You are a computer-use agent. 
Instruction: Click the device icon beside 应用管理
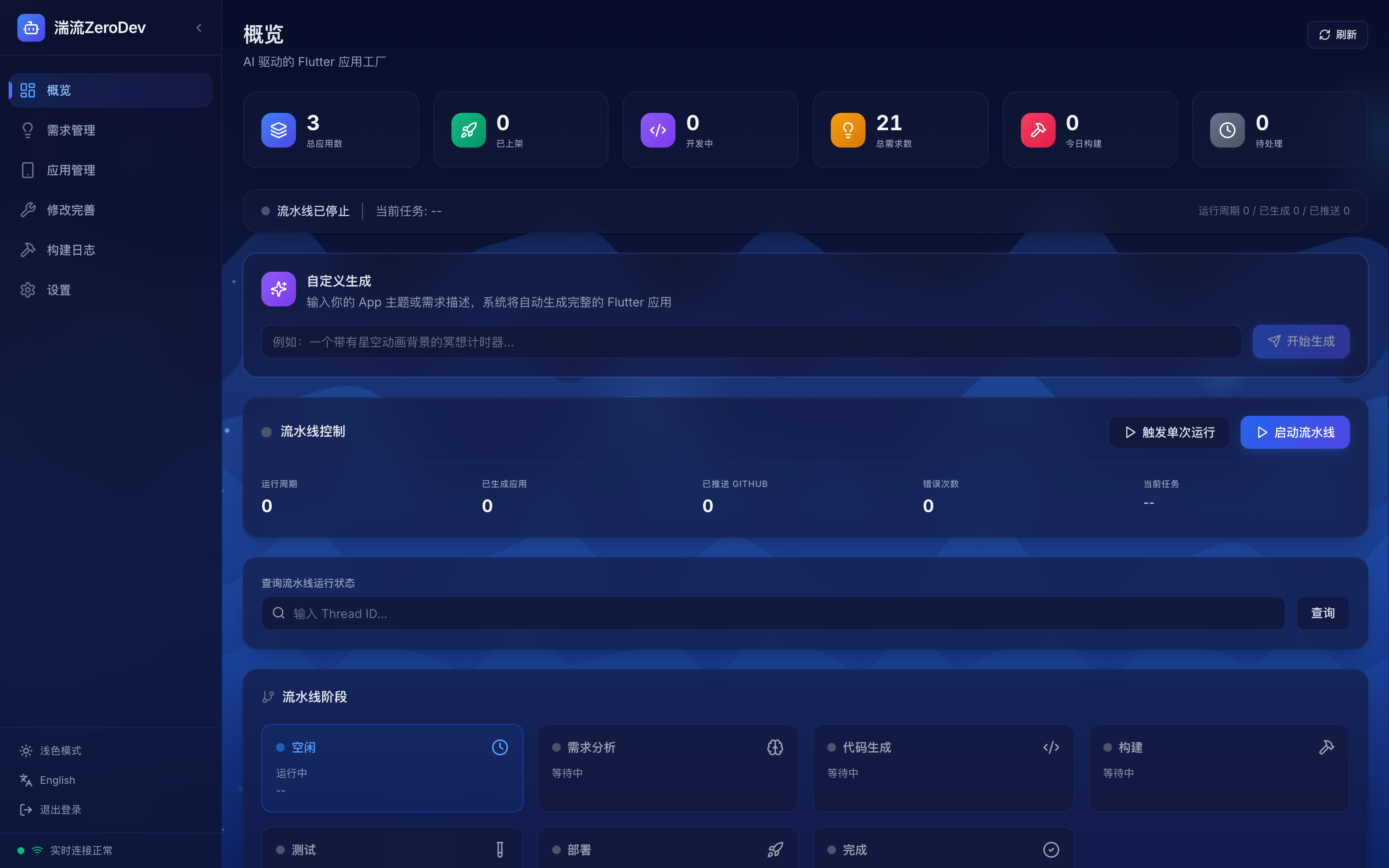click(27, 170)
